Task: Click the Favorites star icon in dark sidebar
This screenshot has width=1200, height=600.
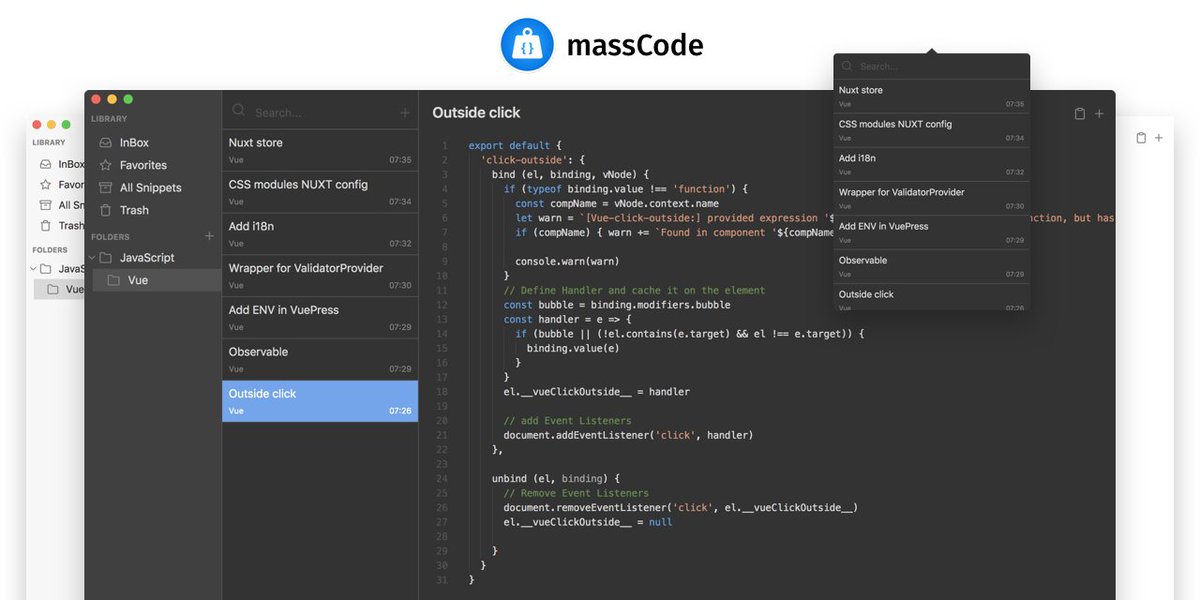Action: coord(106,165)
